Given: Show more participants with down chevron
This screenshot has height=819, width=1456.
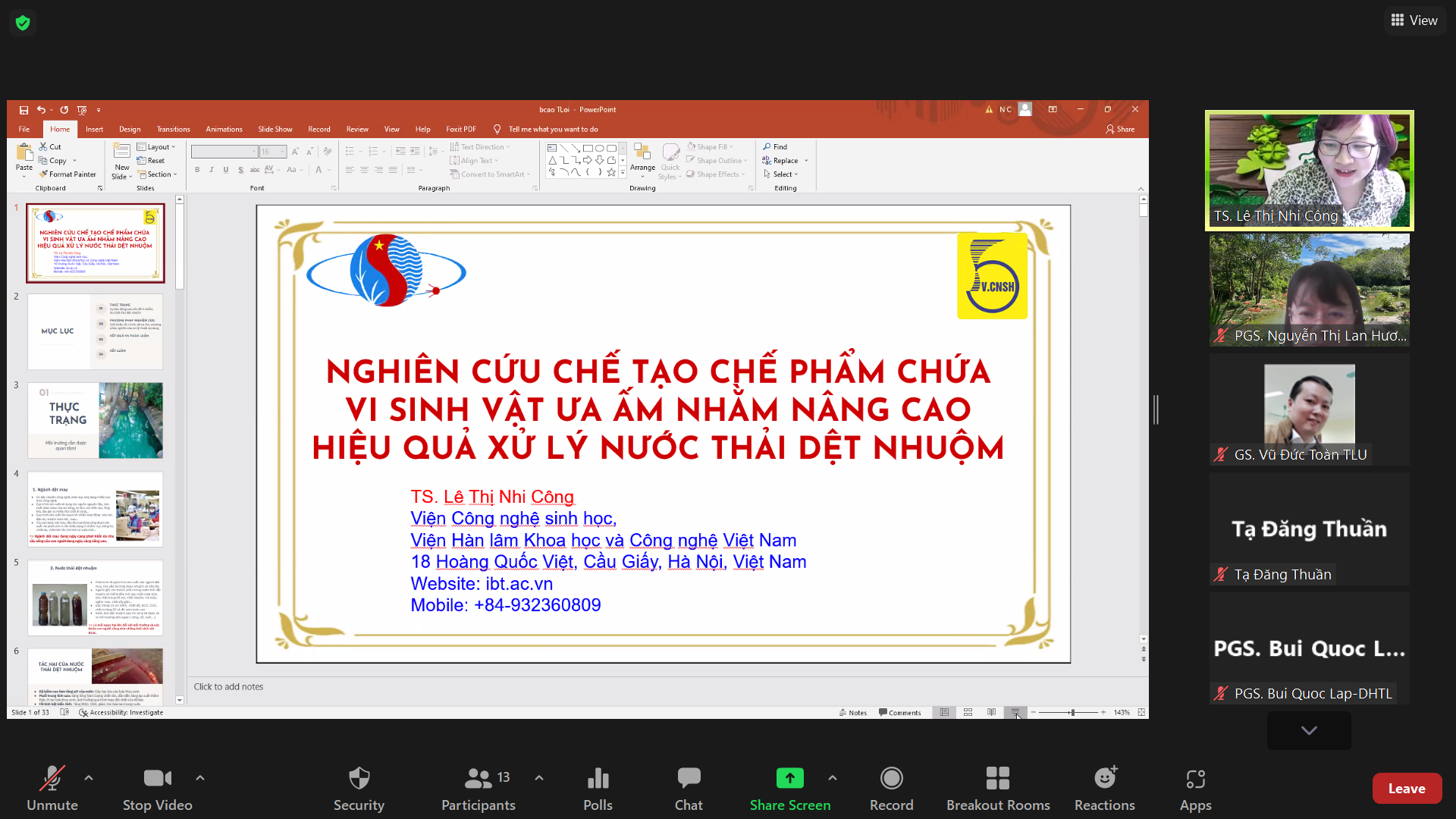Looking at the screenshot, I should tap(1308, 730).
